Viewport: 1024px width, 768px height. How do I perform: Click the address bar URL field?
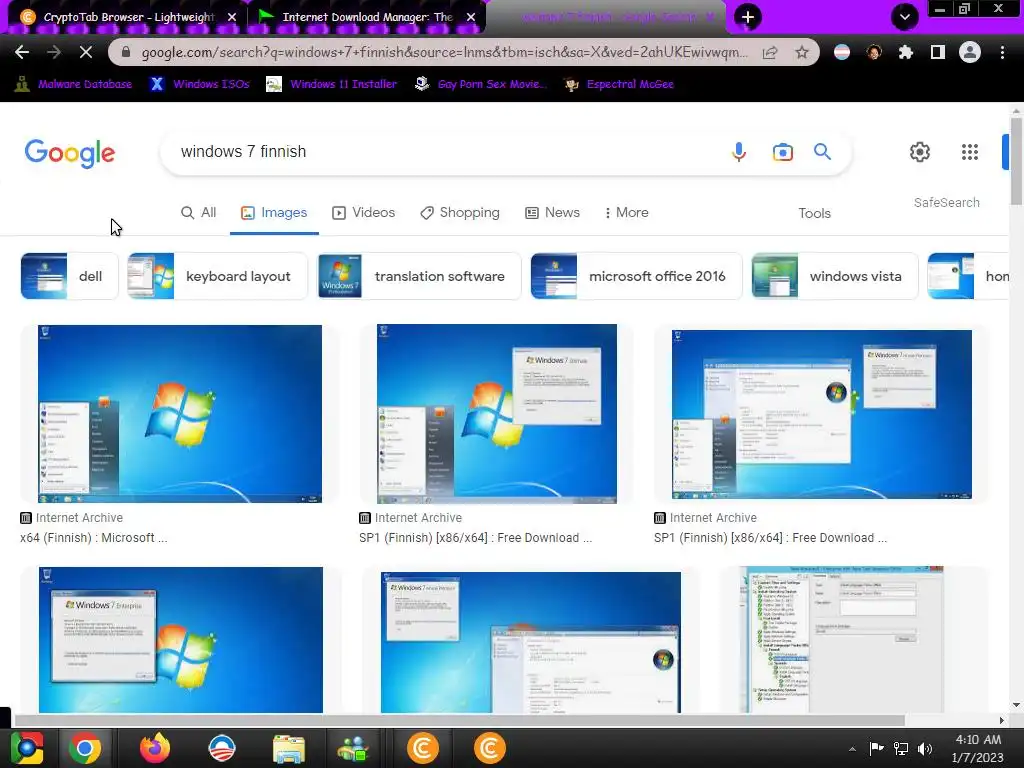(x=444, y=52)
